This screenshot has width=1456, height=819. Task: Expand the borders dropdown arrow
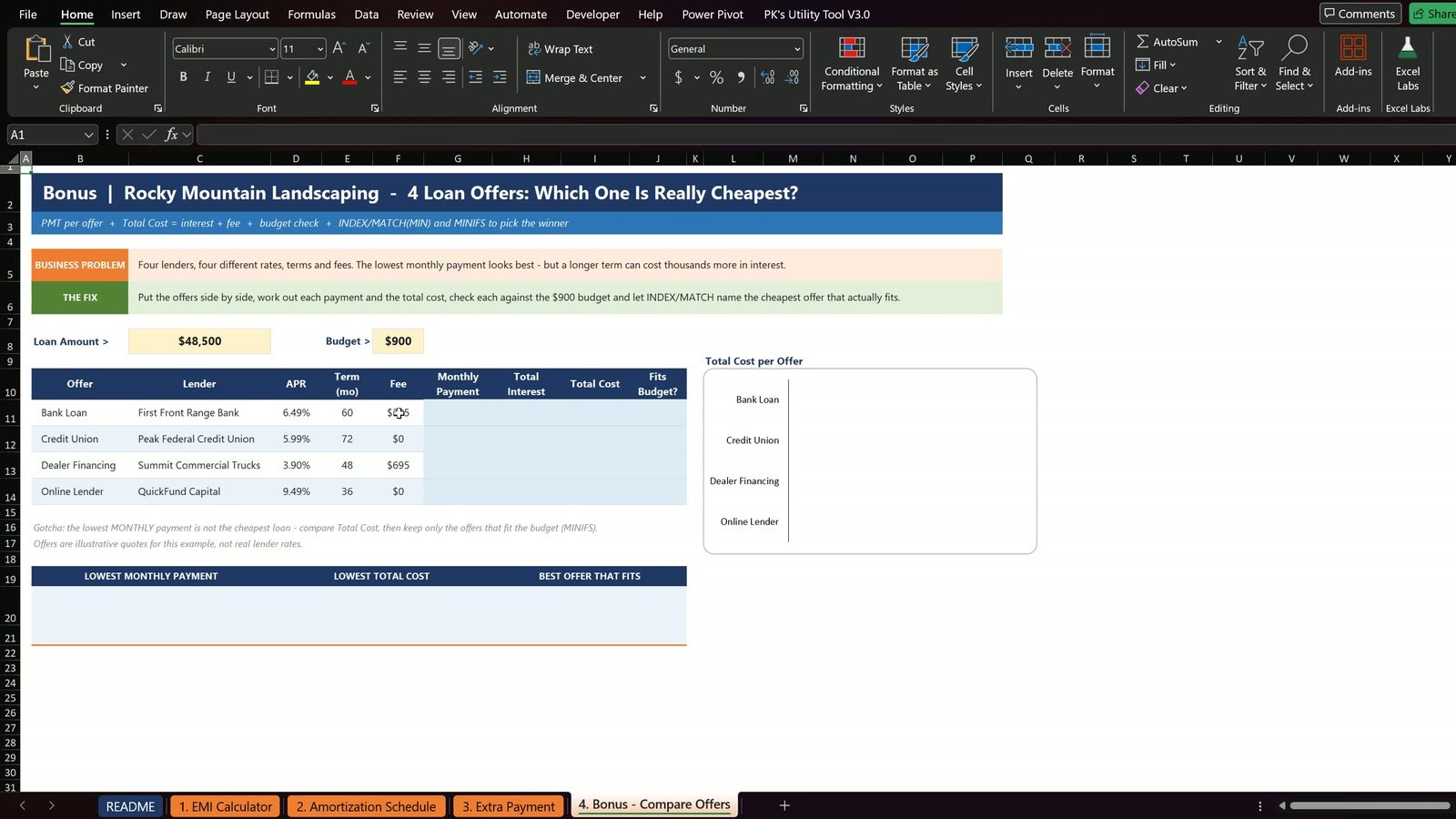pos(289,77)
